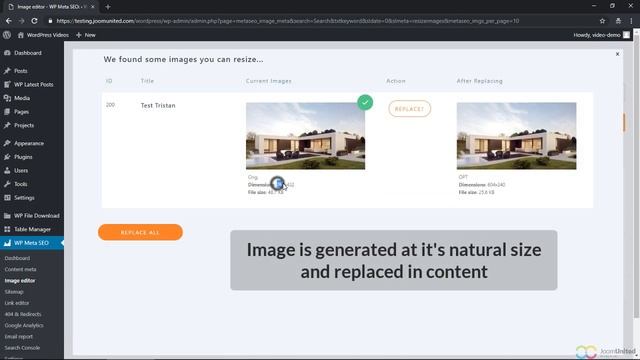Click the Users icon in the sidebar

[x=7, y=171]
